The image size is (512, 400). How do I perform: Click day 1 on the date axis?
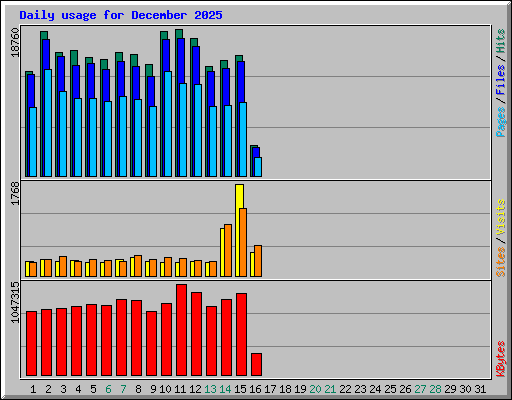tap(33, 389)
